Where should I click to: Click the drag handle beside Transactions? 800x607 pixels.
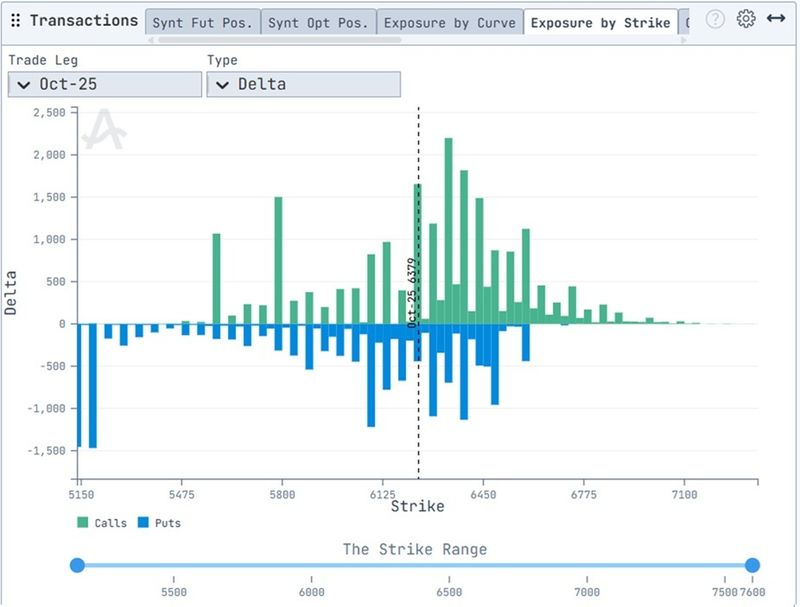pyautogui.click(x=14, y=20)
